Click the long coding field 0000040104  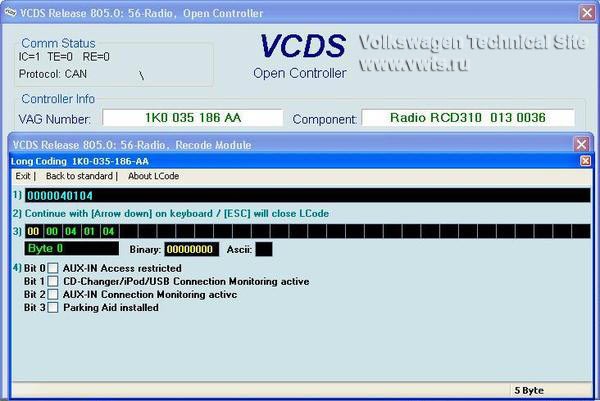pyautogui.click(x=308, y=196)
